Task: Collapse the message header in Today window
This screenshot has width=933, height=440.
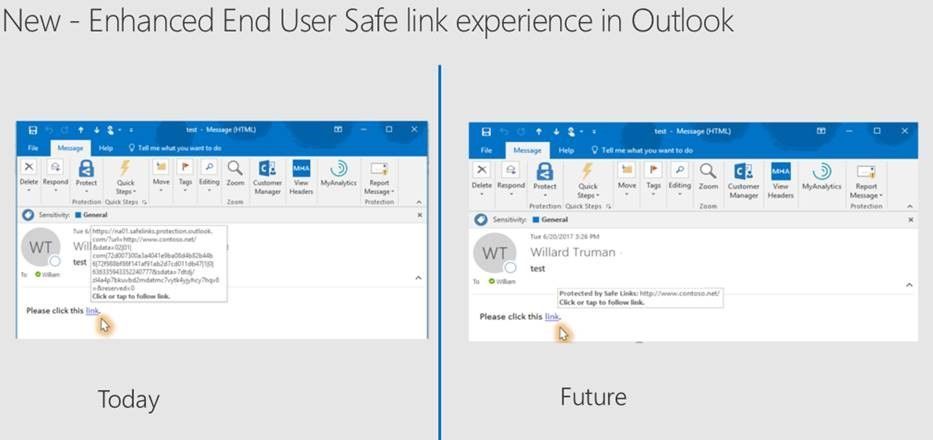Action: coord(418,277)
